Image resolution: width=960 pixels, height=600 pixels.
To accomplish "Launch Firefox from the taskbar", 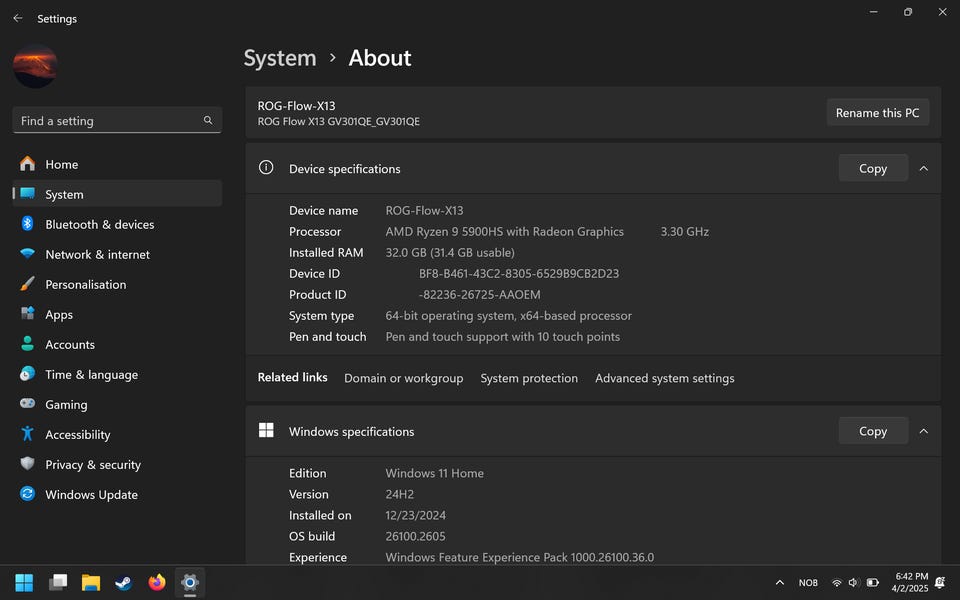I will (x=157, y=582).
